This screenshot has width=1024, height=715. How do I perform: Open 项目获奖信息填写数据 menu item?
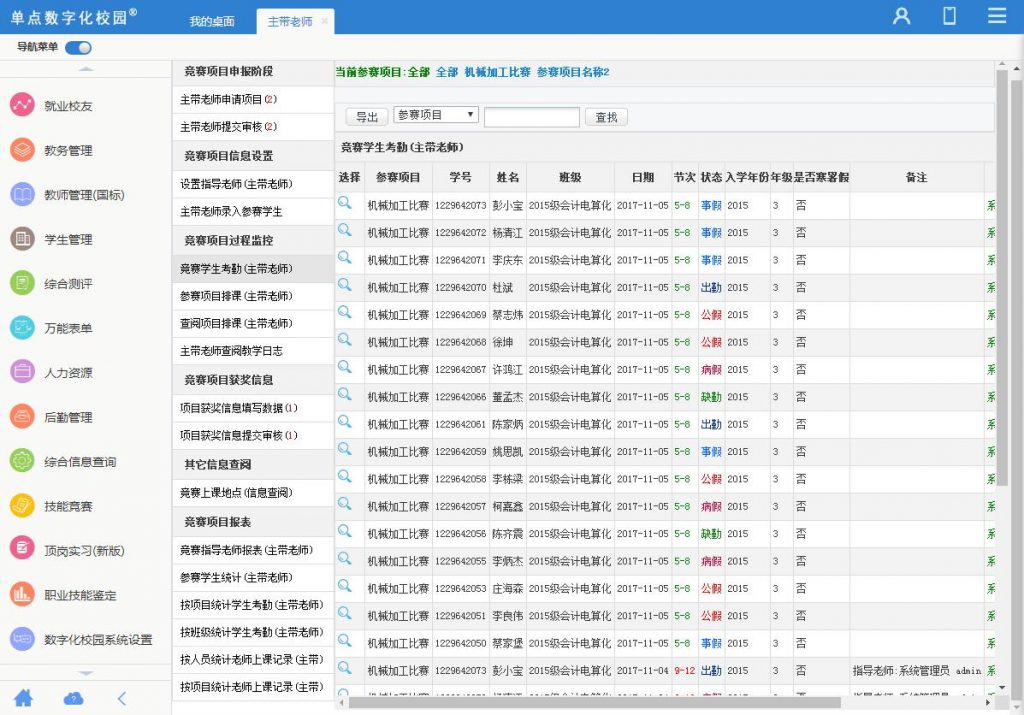coord(253,408)
